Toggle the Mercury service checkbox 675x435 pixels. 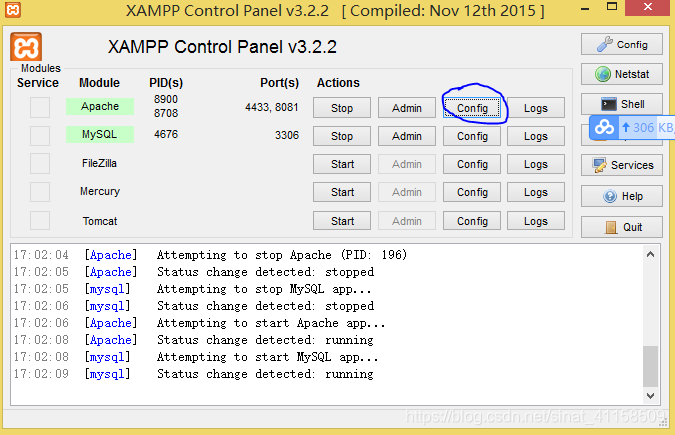40,192
